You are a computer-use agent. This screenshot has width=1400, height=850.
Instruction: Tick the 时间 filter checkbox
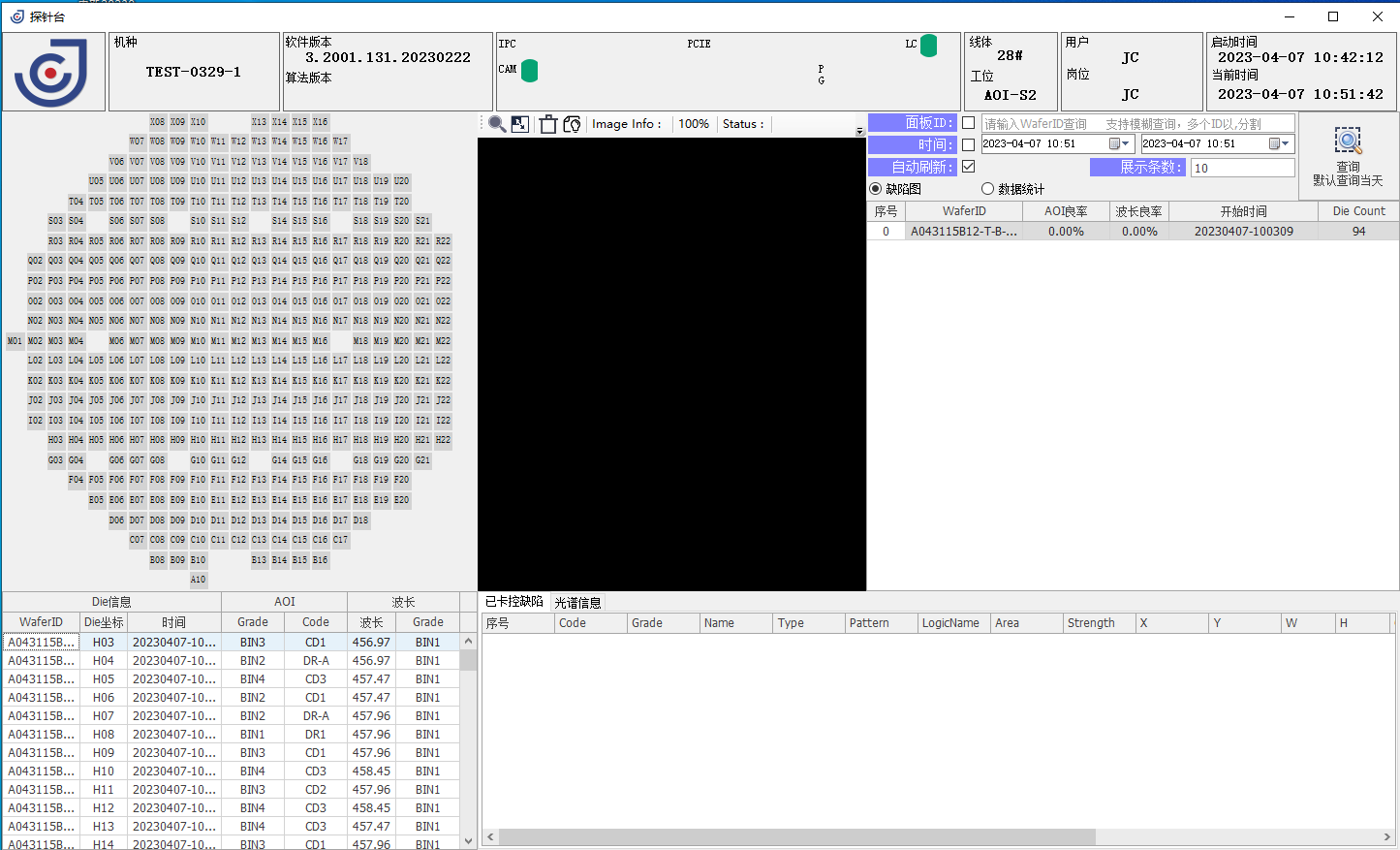(x=968, y=144)
